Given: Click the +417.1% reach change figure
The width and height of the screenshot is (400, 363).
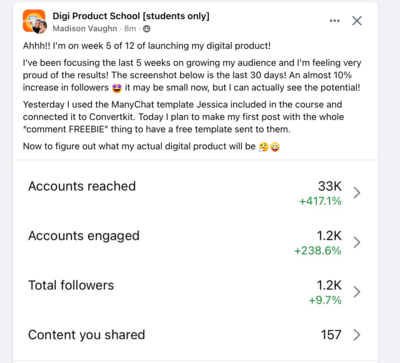Looking at the screenshot, I should (x=320, y=201).
